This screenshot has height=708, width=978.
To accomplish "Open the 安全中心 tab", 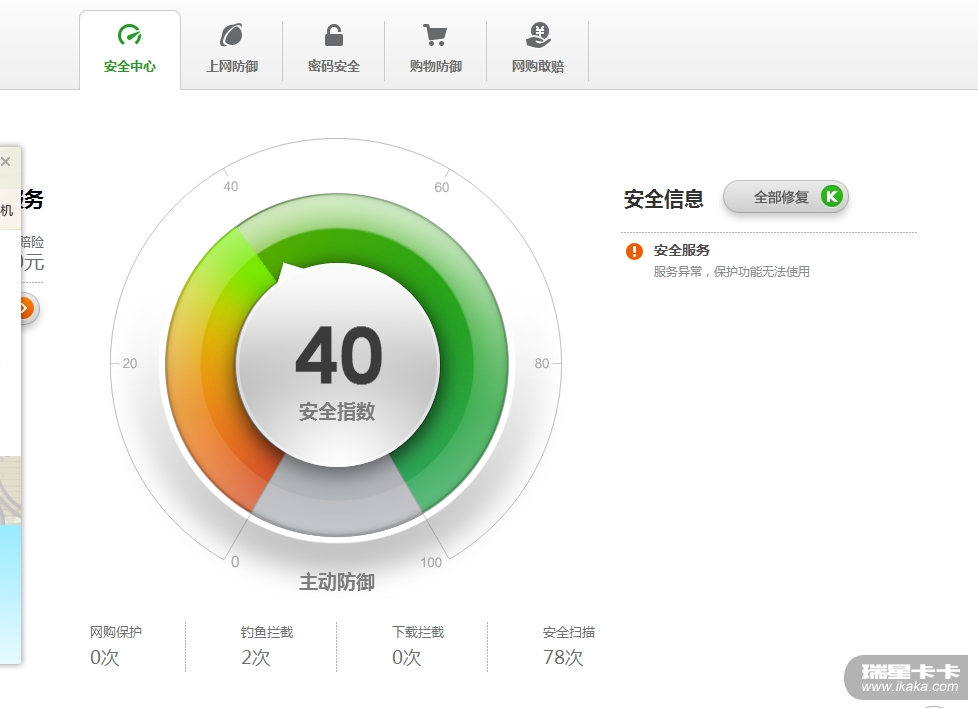I will click(x=130, y=50).
